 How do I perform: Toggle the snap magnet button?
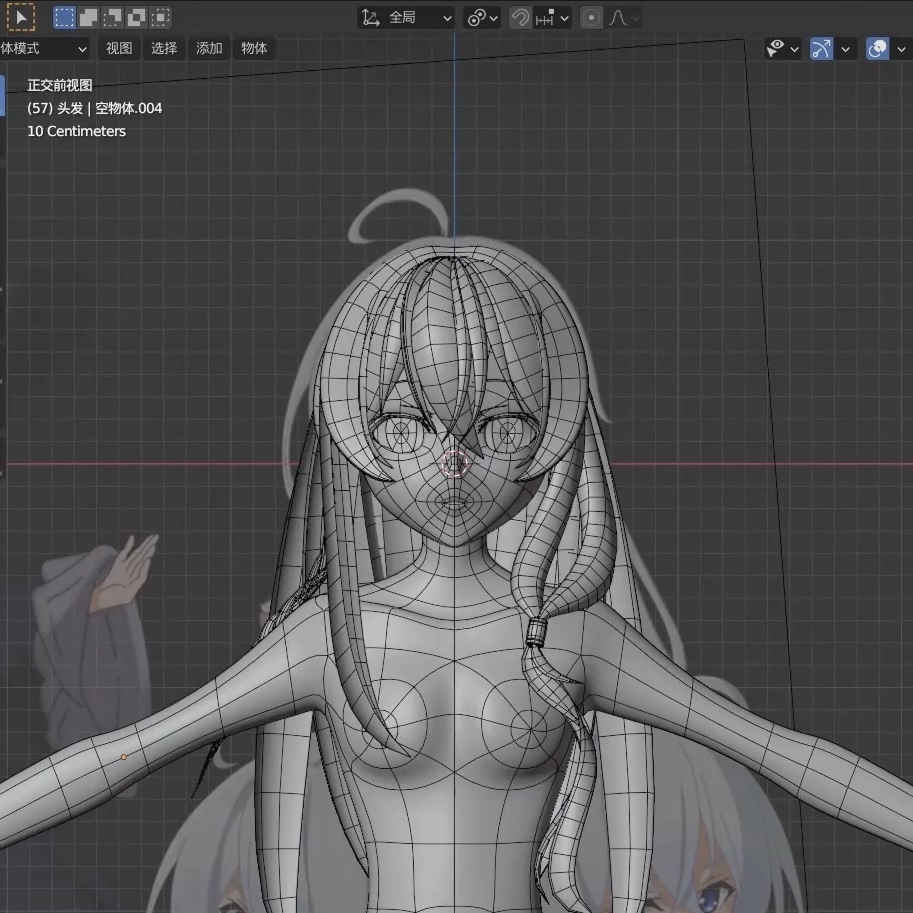(x=520, y=18)
